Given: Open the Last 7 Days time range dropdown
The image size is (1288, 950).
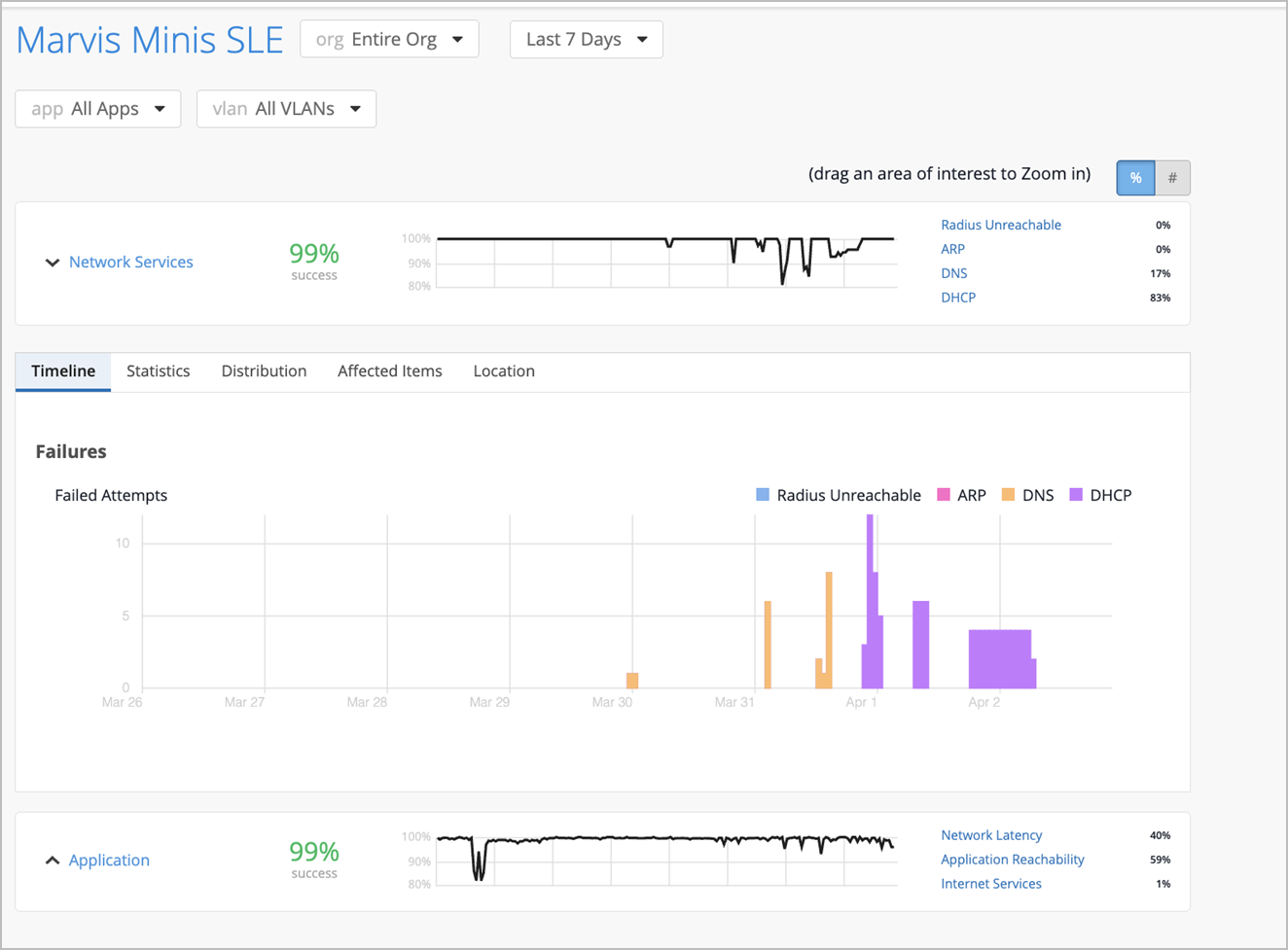Looking at the screenshot, I should point(587,40).
